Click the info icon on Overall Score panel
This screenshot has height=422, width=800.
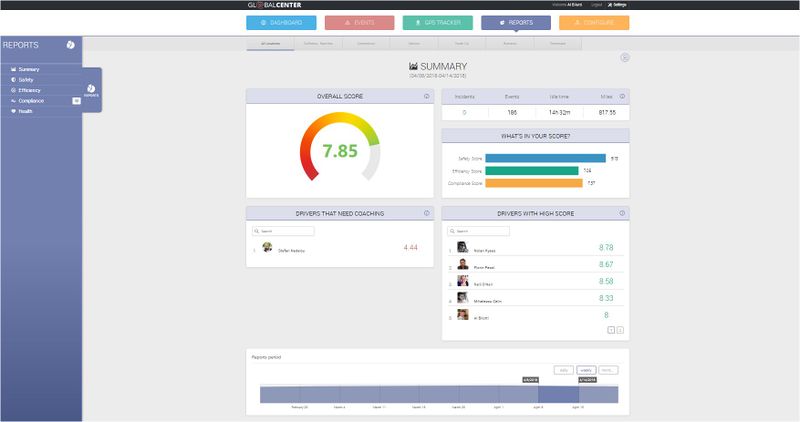point(426,97)
